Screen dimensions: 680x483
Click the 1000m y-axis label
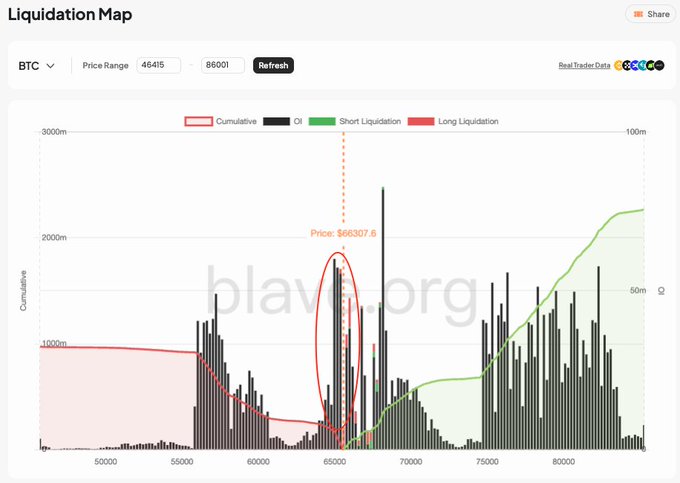(x=54, y=343)
